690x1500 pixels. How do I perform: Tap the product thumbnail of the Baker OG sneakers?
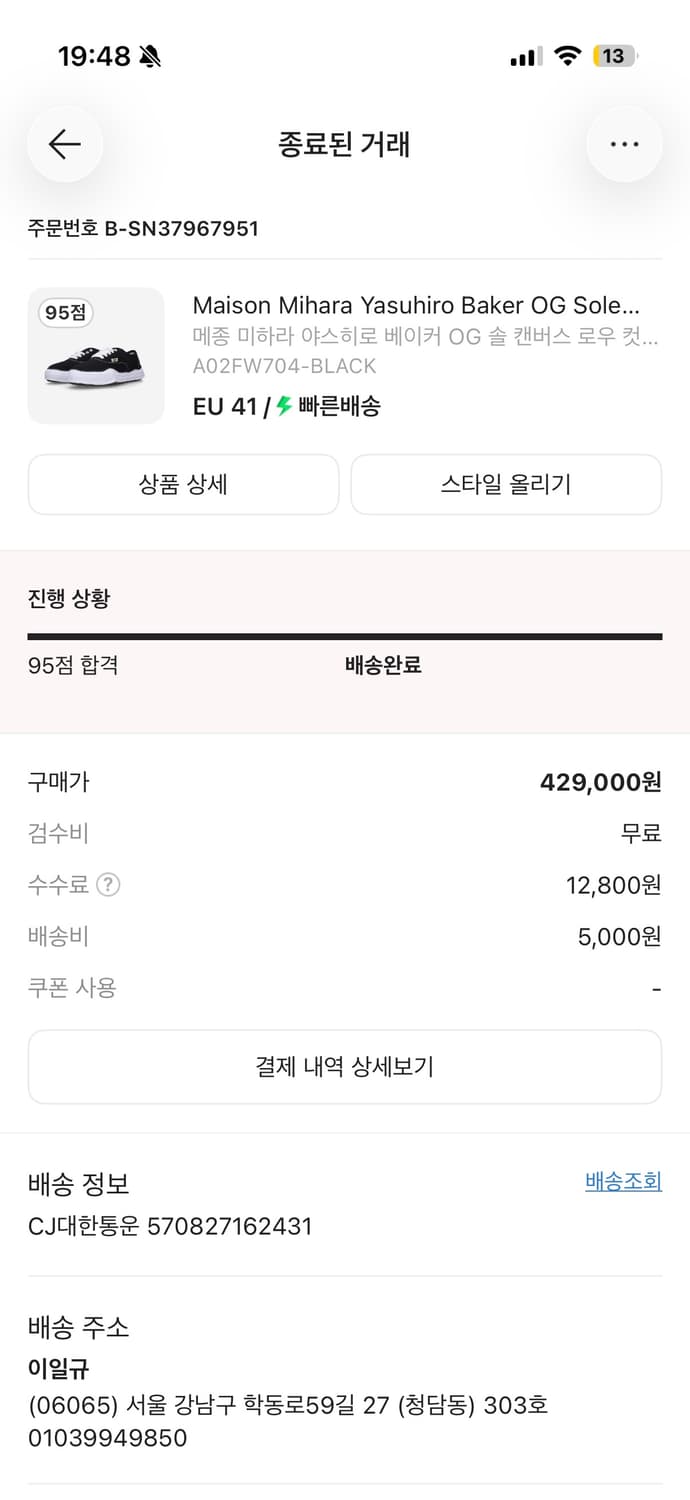[x=96, y=355]
